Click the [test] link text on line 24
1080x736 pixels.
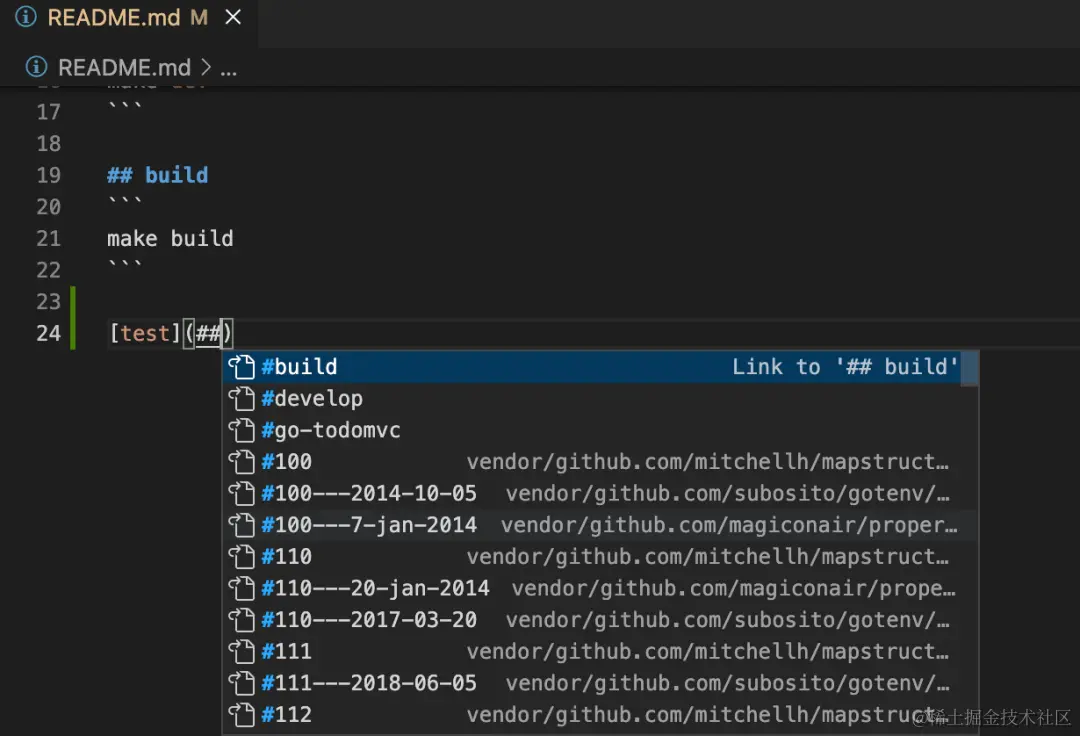[145, 334]
